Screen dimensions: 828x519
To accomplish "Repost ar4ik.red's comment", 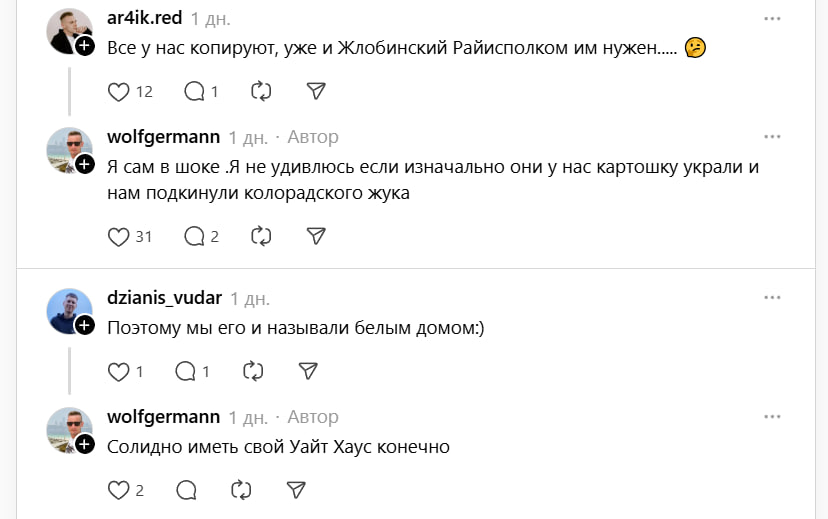I will pyautogui.click(x=262, y=91).
